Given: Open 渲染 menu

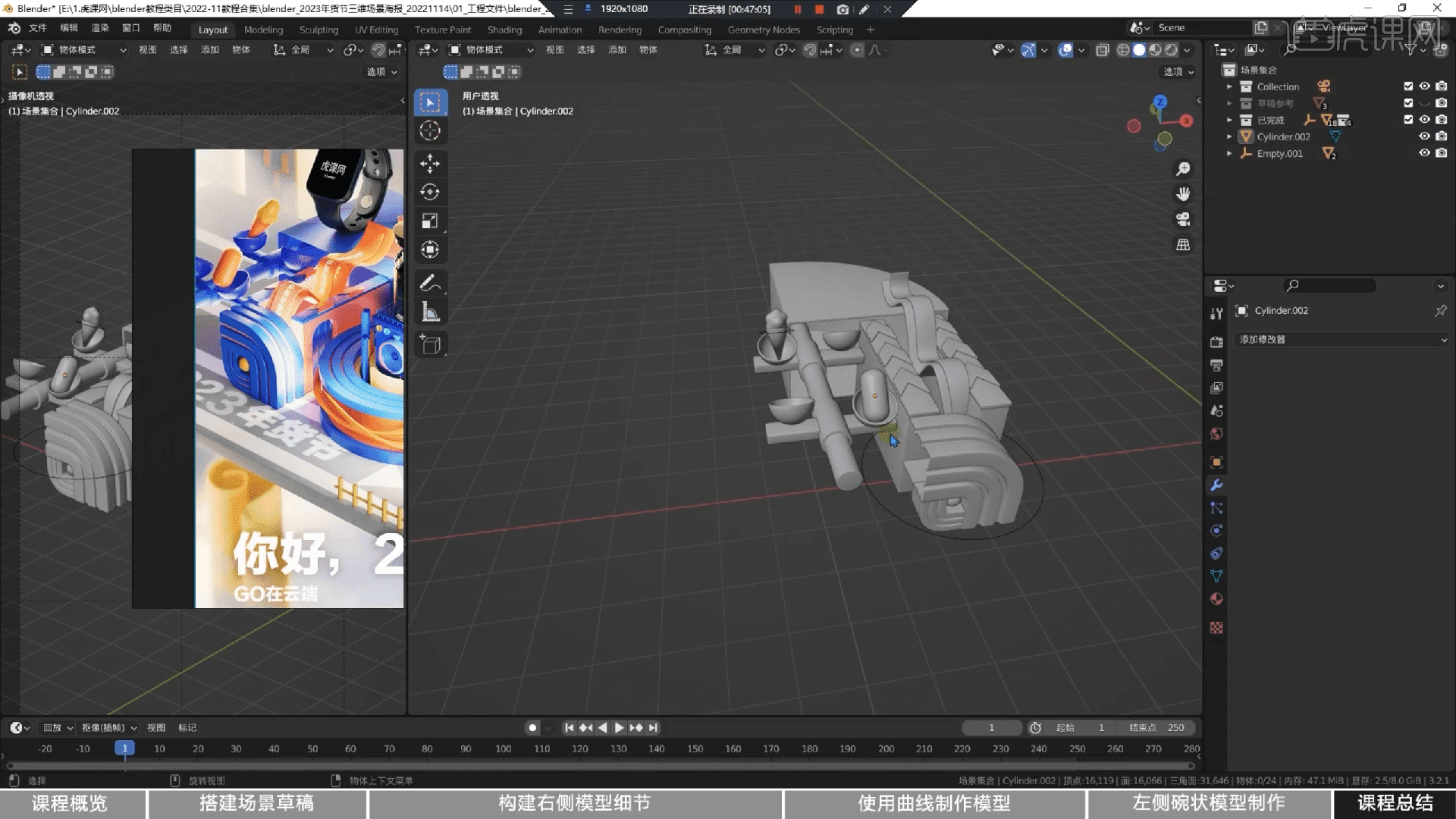Looking at the screenshot, I should pos(100,28).
